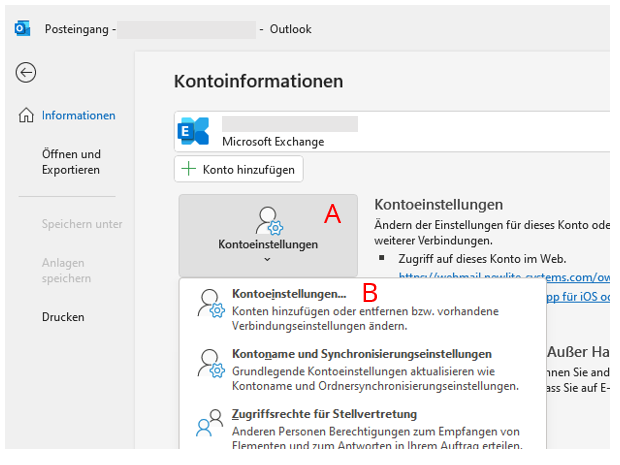
Task: Add an account with Konto hinzufügen
Action: pyautogui.click(x=239, y=169)
